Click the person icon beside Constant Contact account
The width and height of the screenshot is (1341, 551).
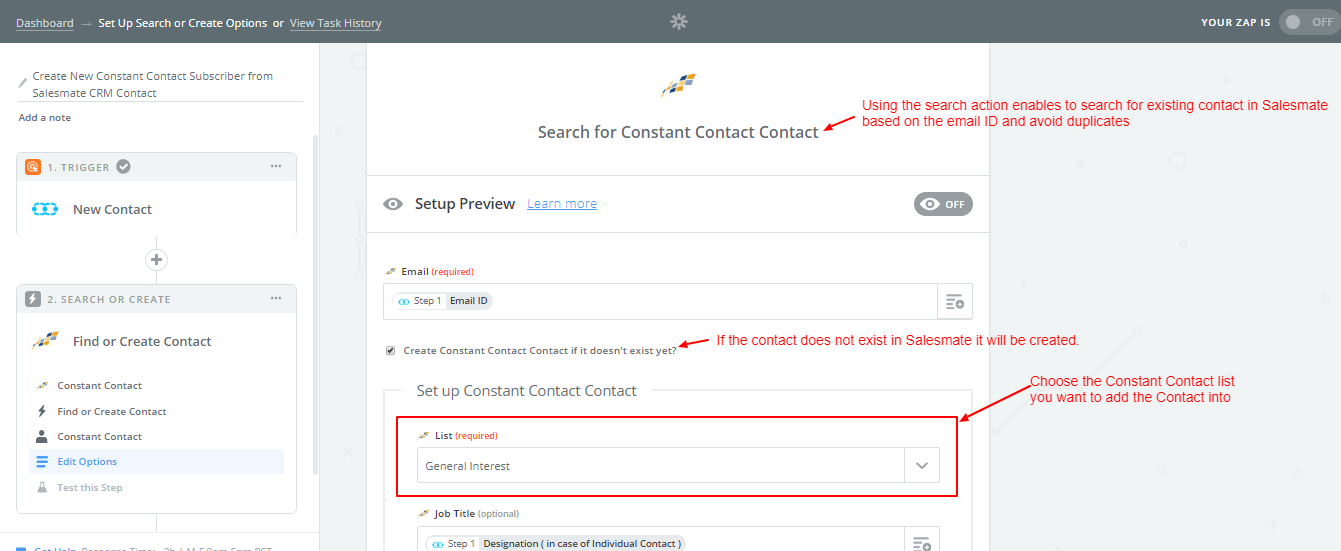pyautogui.click(x=42, y=436)
